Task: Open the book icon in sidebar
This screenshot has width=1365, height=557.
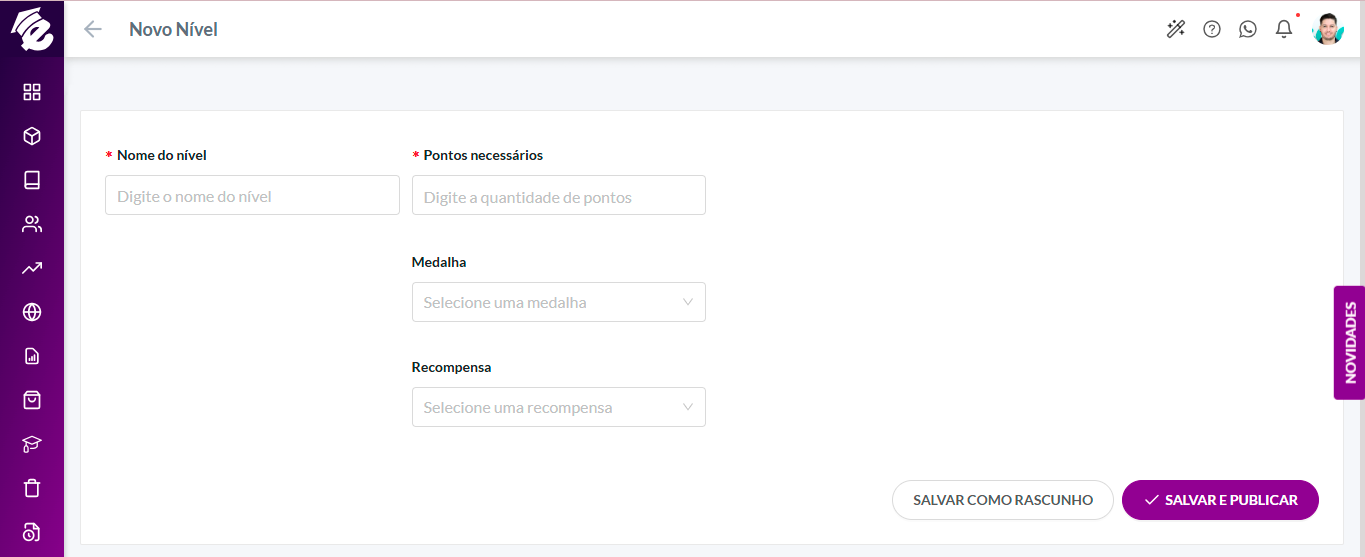Action: pos(32,180)
